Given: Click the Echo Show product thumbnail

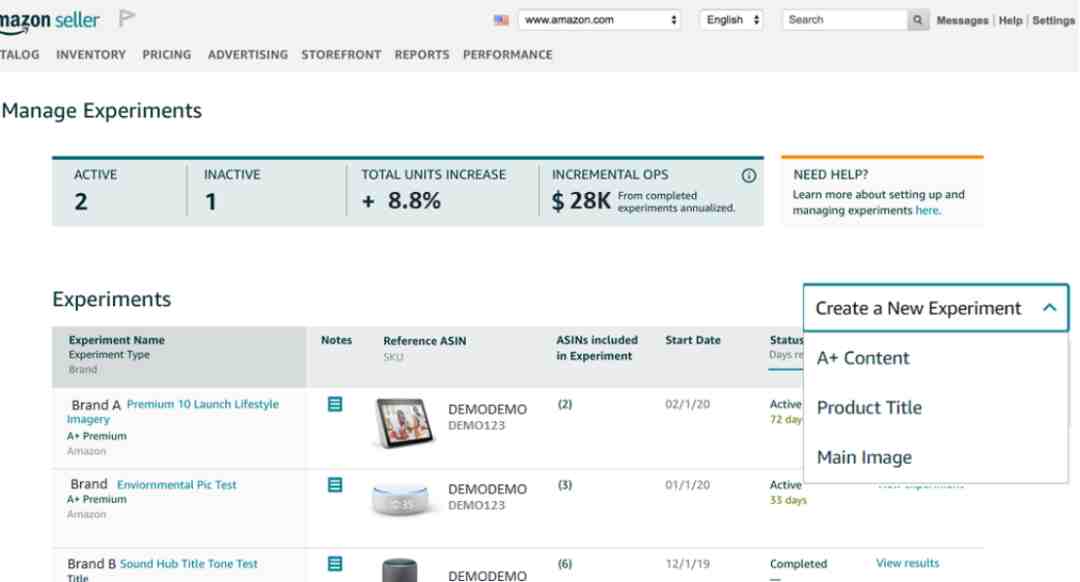Looking at the screenshot, I should click(404, 423).
